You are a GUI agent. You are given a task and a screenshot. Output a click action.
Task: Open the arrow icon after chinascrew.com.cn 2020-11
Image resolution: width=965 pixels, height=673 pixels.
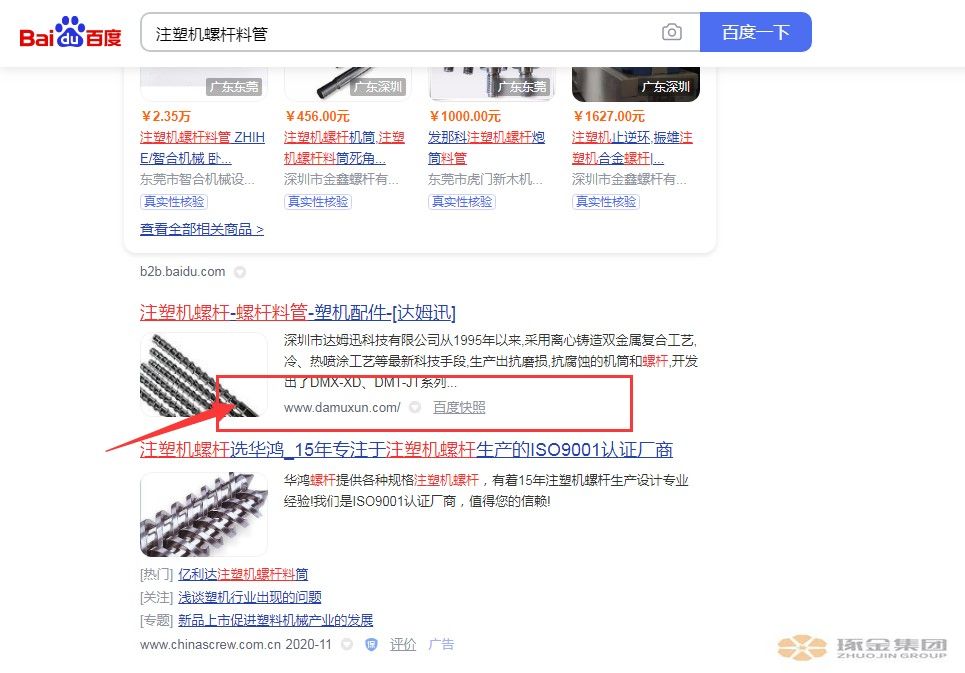pyautogui.click(x=347, y=644)
